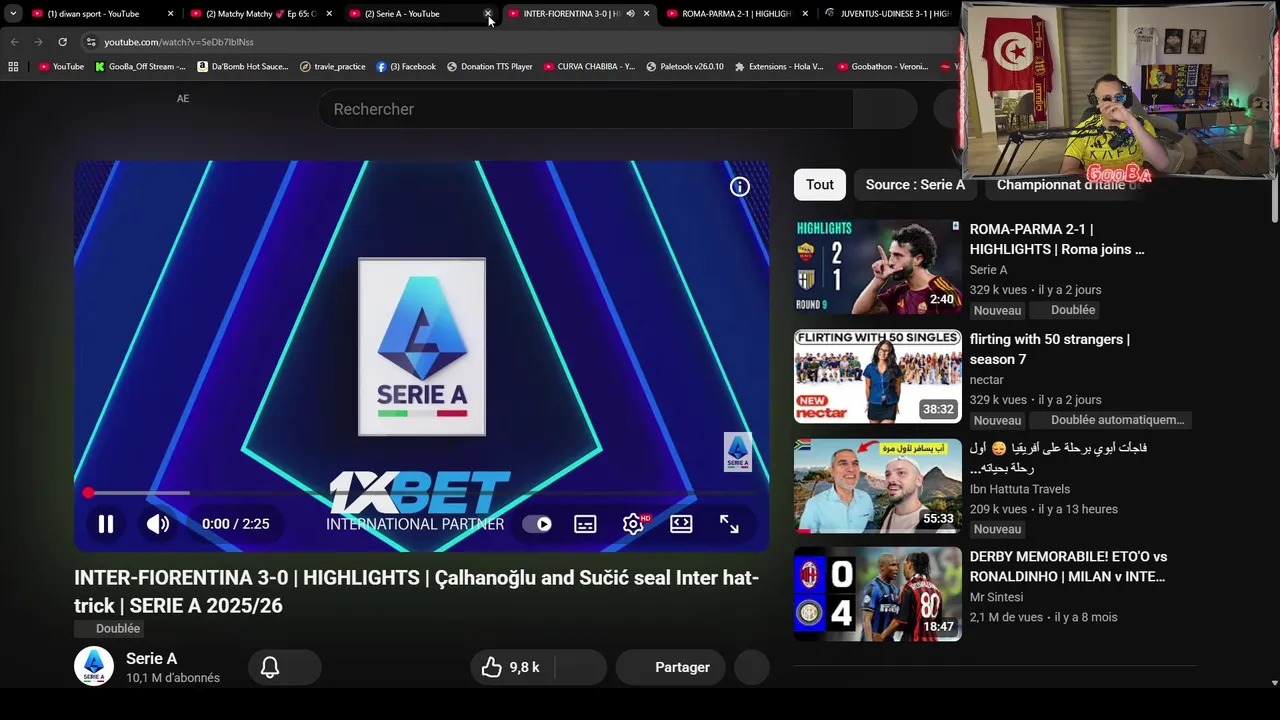Click the Mr Sintesi channel name
Screen dimensions: 1280x720
coord(996,597)
